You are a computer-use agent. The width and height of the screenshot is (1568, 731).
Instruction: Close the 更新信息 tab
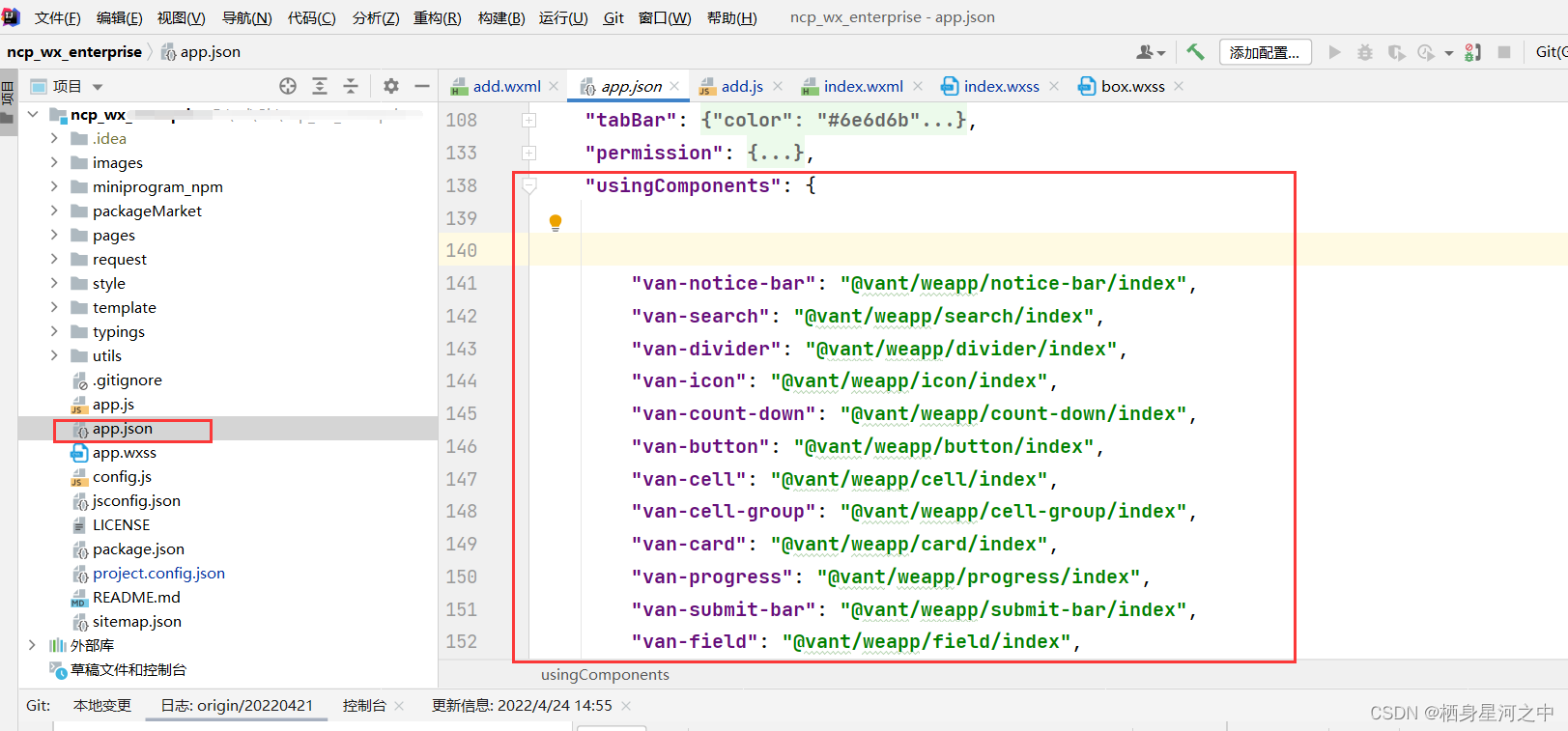tap(626, 706)
